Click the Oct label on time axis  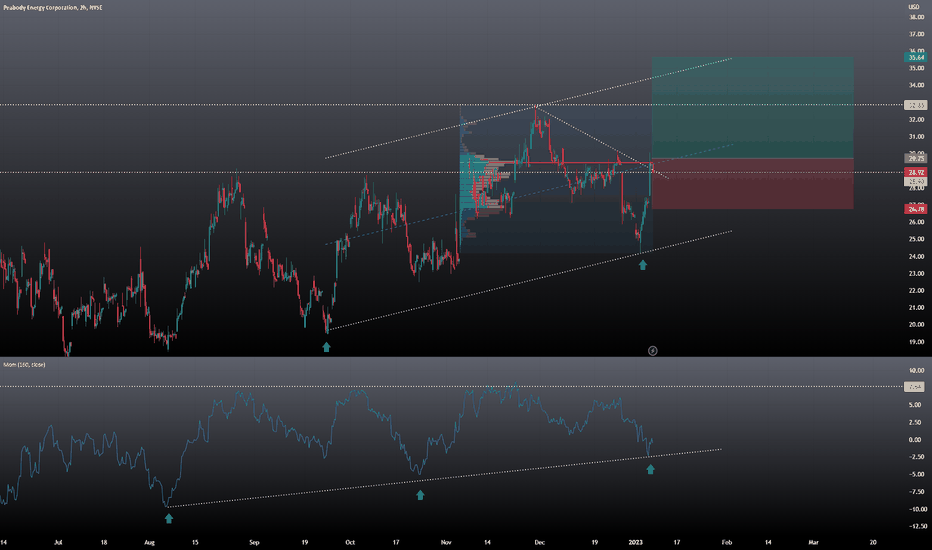point(350,542)
